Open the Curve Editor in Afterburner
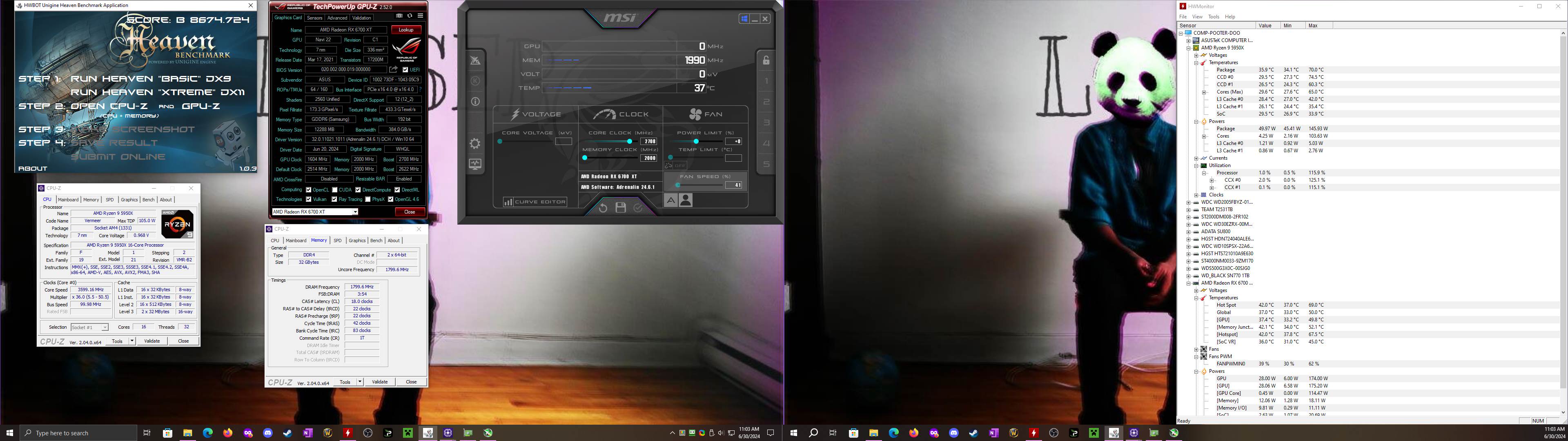The height and width of the screenshot is (441, 1568). pyautogui.click(x=535, y=202)
